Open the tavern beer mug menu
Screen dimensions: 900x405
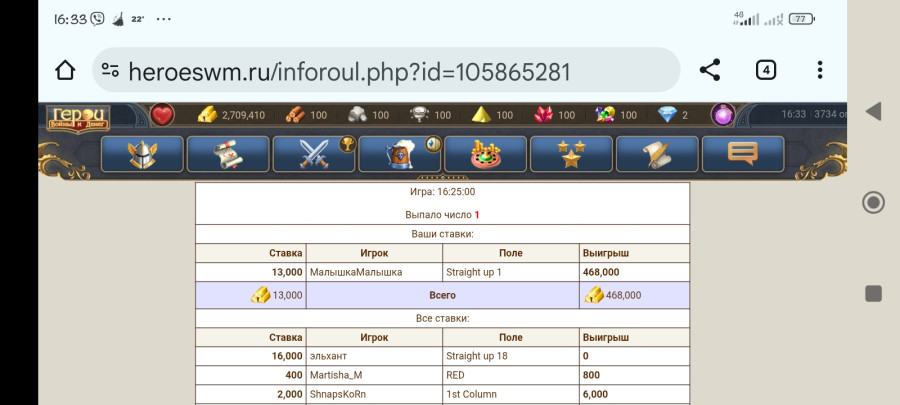pos(400,154)
